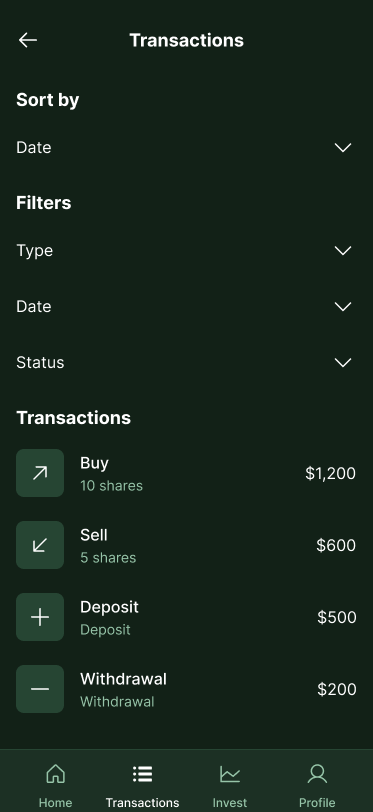
Task: Click the Buy transaction arrow icon
Action: point(40,473)
